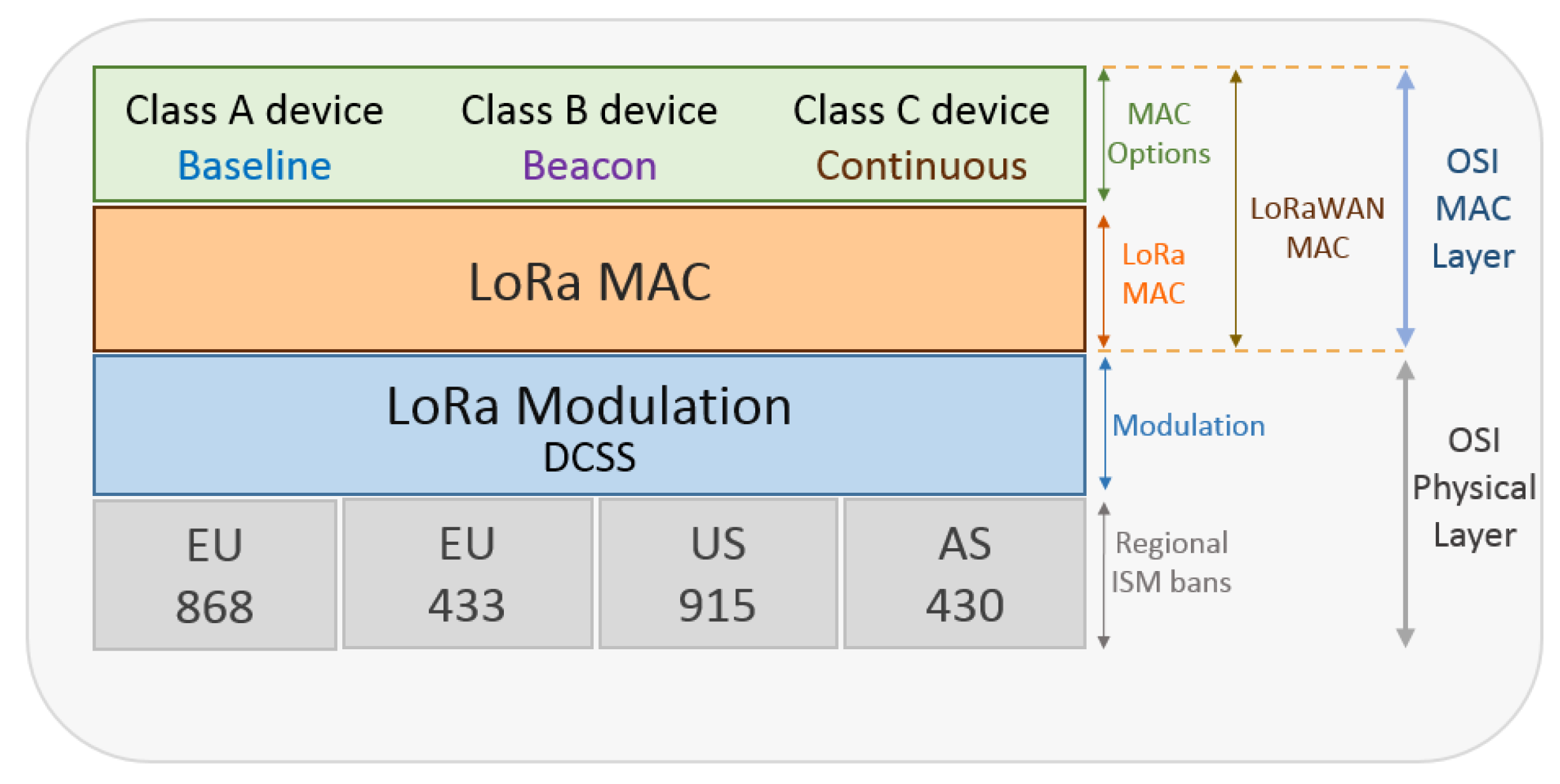The image size is (1560, 784).
Task: Click the blue Baseline text
Action: coord(254,166)
